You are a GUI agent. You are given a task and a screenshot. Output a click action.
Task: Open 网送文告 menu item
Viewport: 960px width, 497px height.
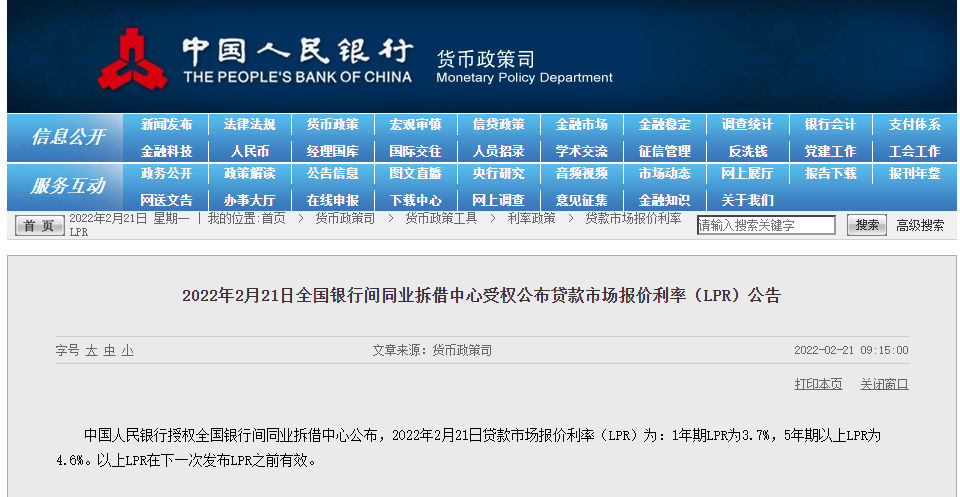coord(167,200)
